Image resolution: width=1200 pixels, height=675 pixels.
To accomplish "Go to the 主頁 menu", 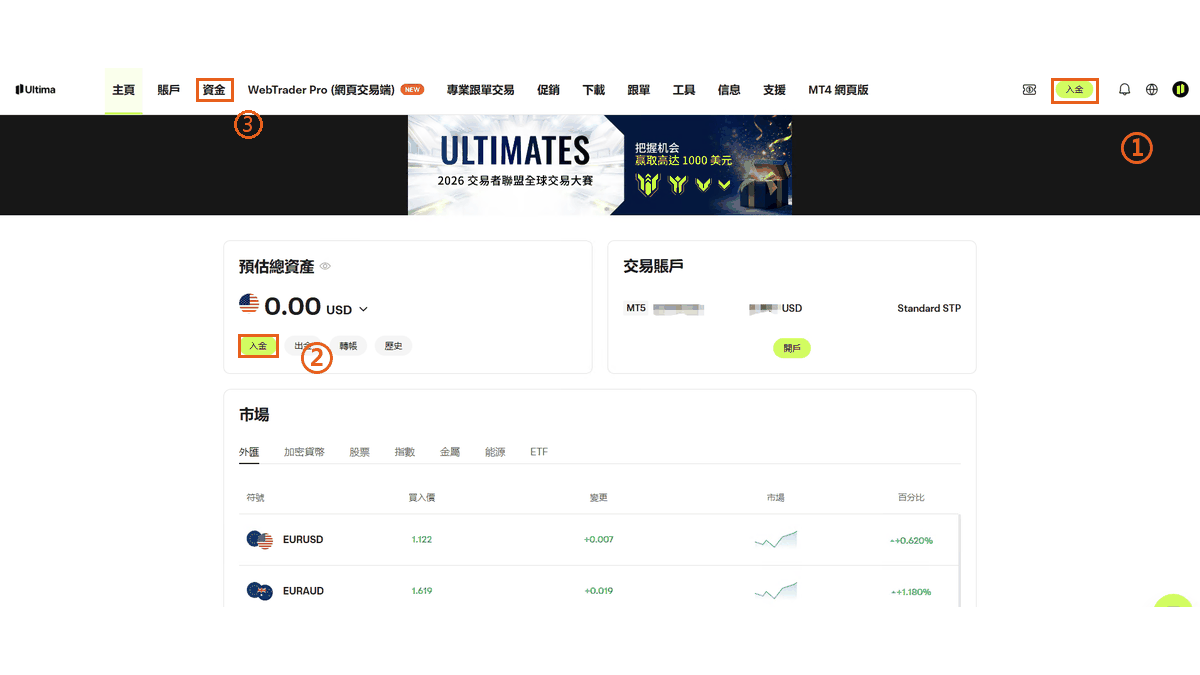I will pos(123,90).
